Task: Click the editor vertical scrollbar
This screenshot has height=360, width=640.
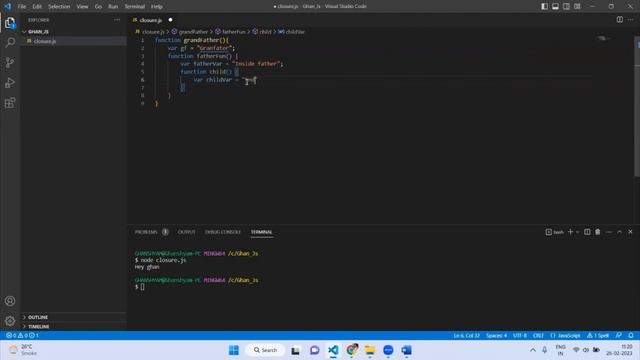Action: [x=637, y=107]
